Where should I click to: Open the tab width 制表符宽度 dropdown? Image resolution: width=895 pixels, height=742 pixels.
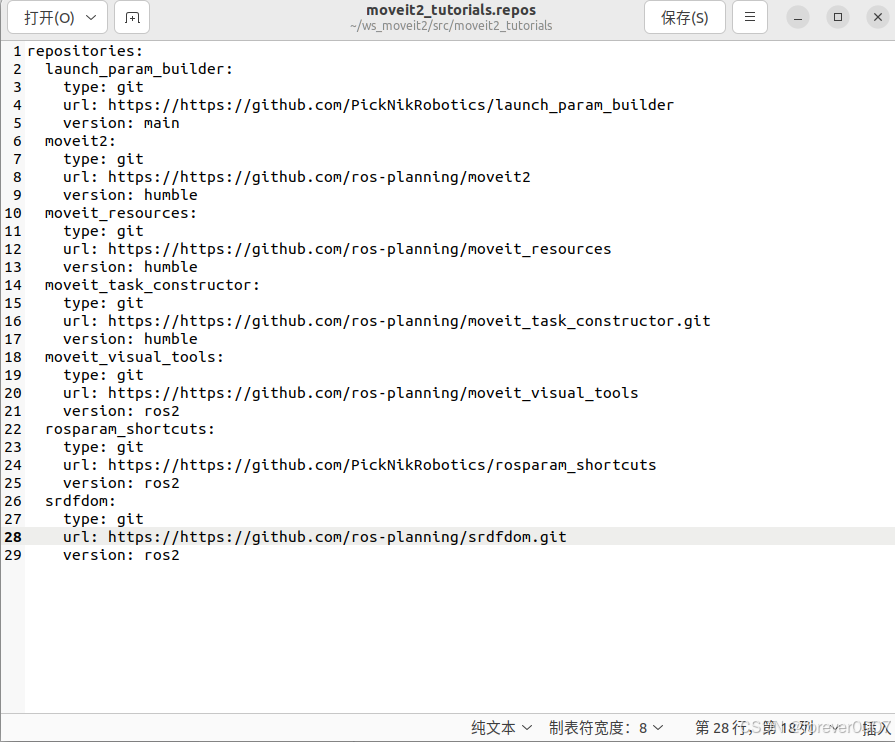606,728
